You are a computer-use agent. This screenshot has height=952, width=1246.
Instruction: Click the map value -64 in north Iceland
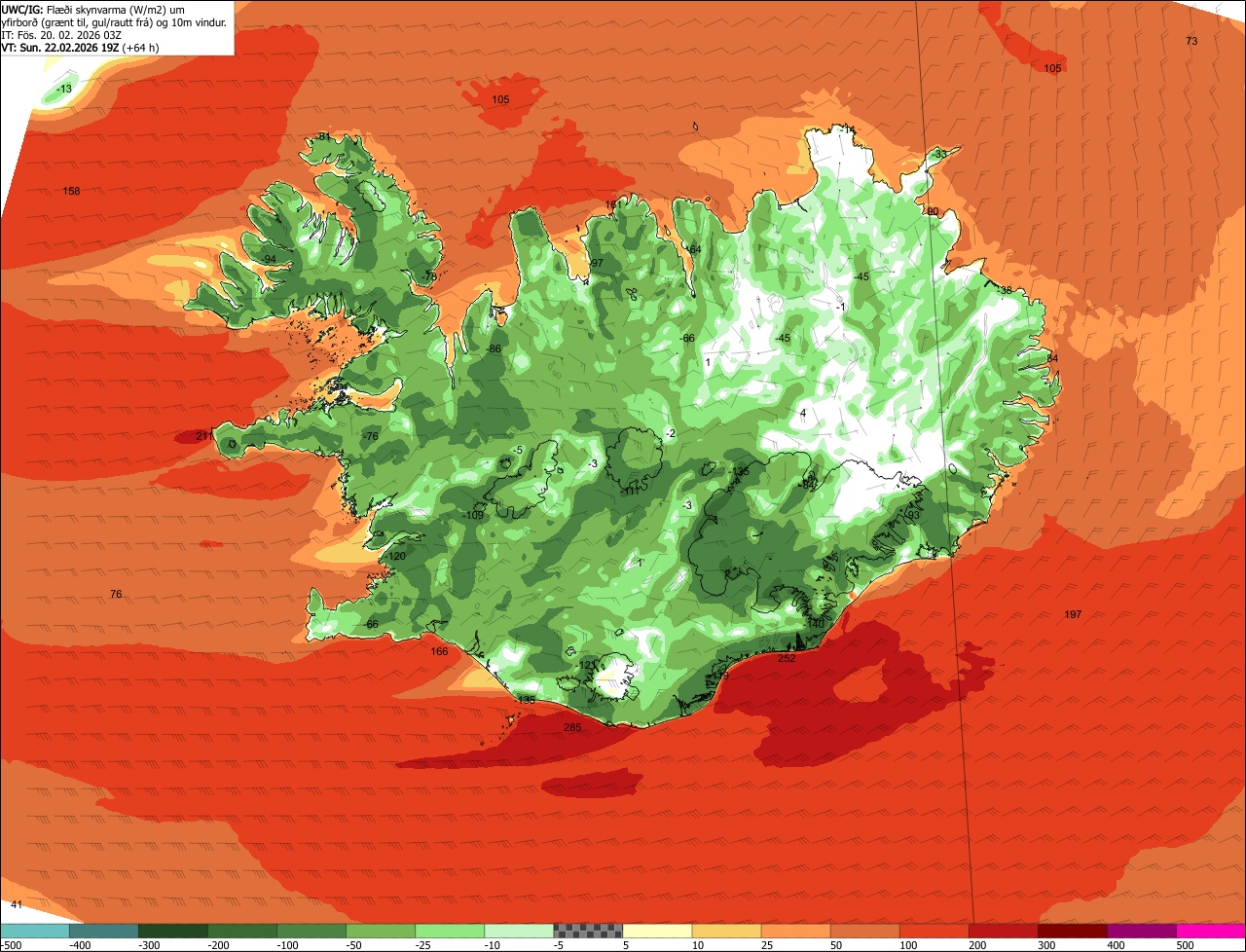693,250
